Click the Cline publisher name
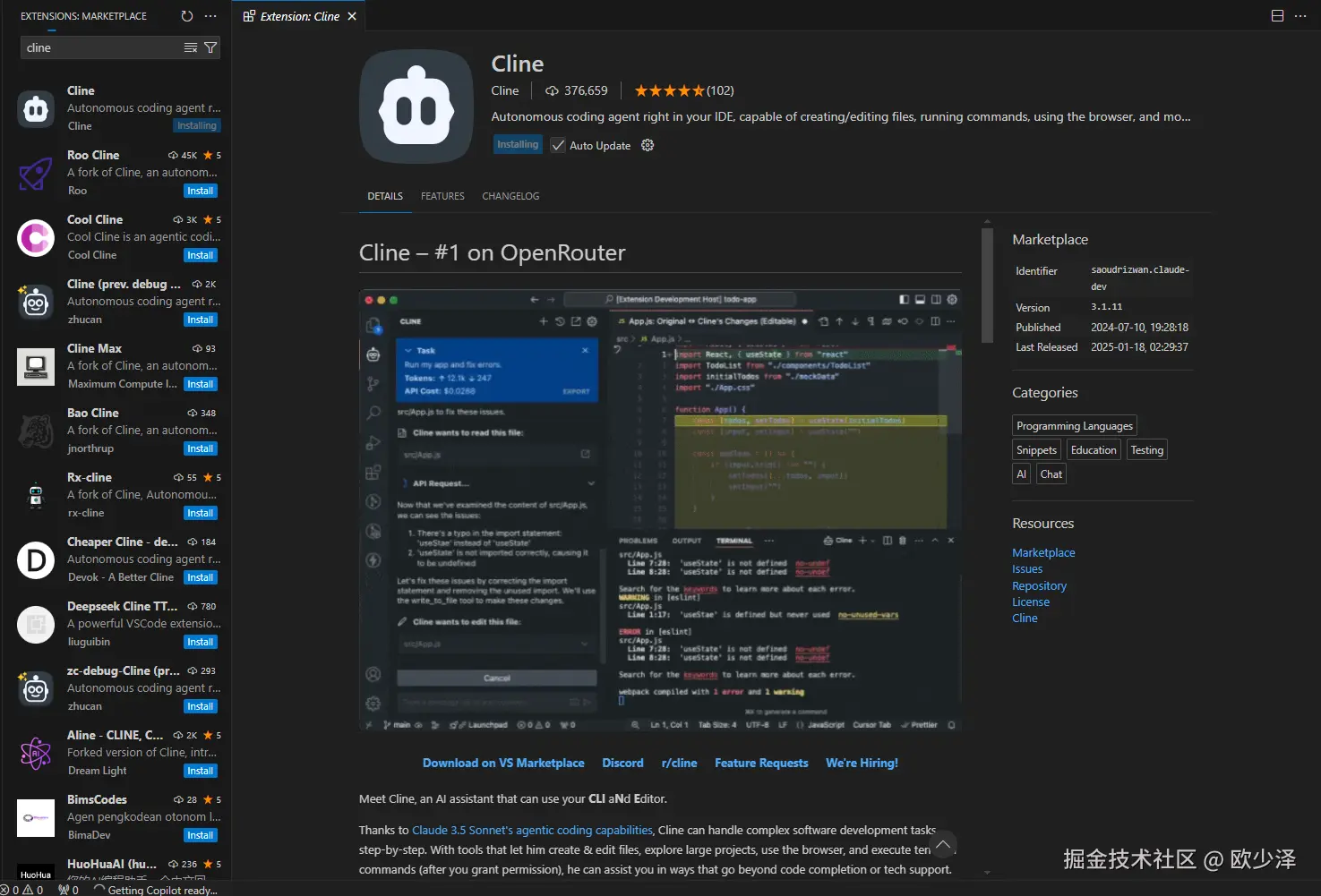Viewport: 1321px width, 896px height. click(x=505, y=90)
